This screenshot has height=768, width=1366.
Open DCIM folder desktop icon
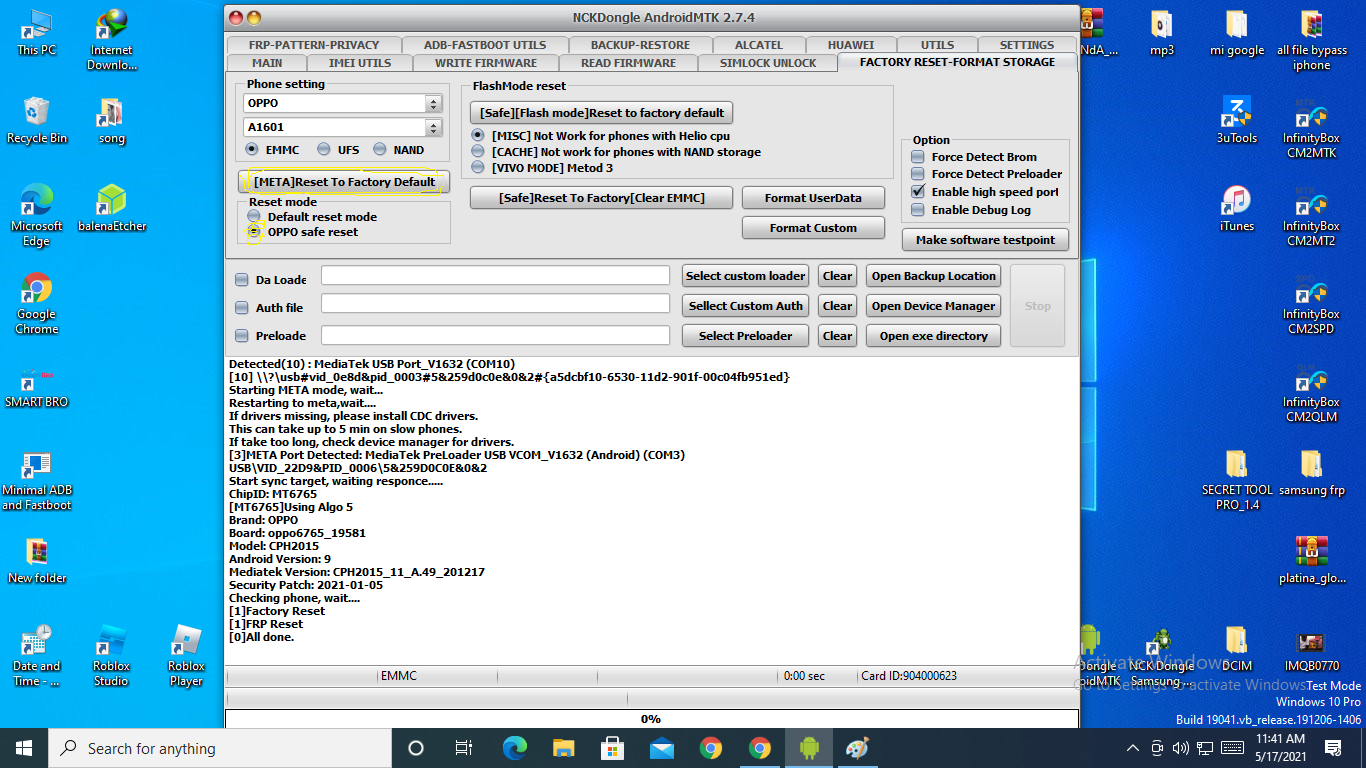[x=1237, y=649]
